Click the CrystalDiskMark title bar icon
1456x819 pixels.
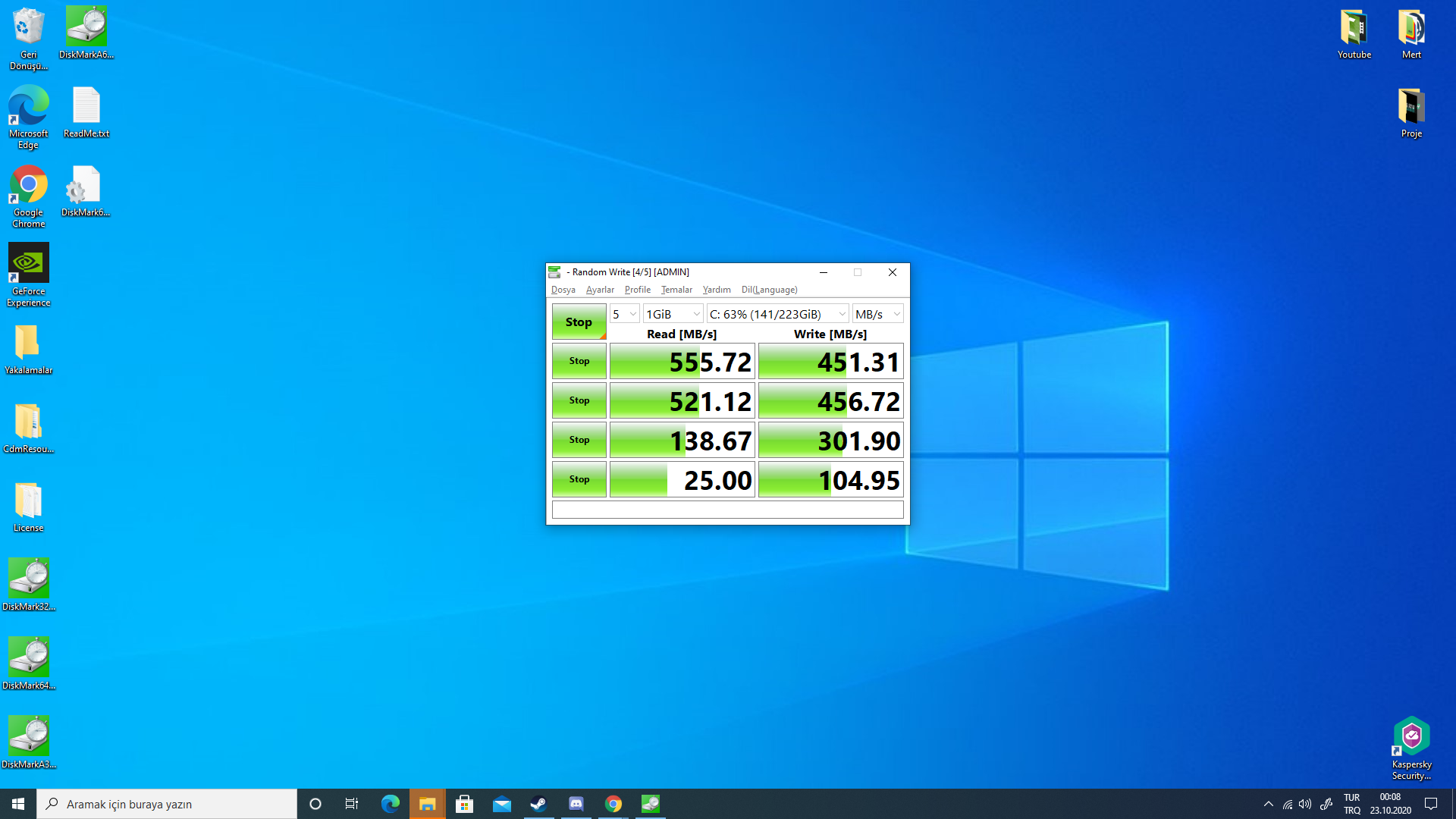point(555,272)
